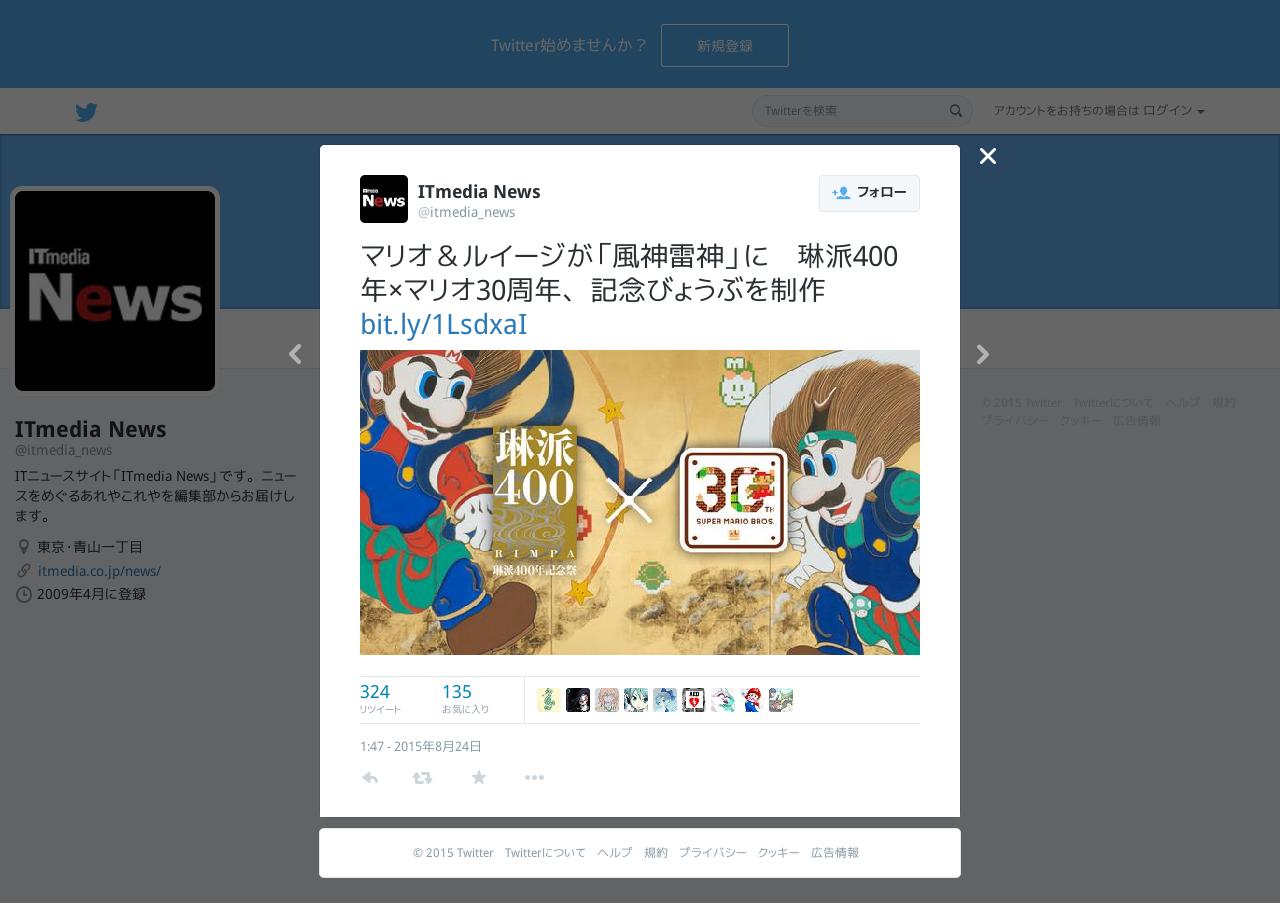Image resolution: width=1280 pixels, height=903 pixels.
Task: Click the ITmedia News name in tweet
Action: tap(479, 191)
